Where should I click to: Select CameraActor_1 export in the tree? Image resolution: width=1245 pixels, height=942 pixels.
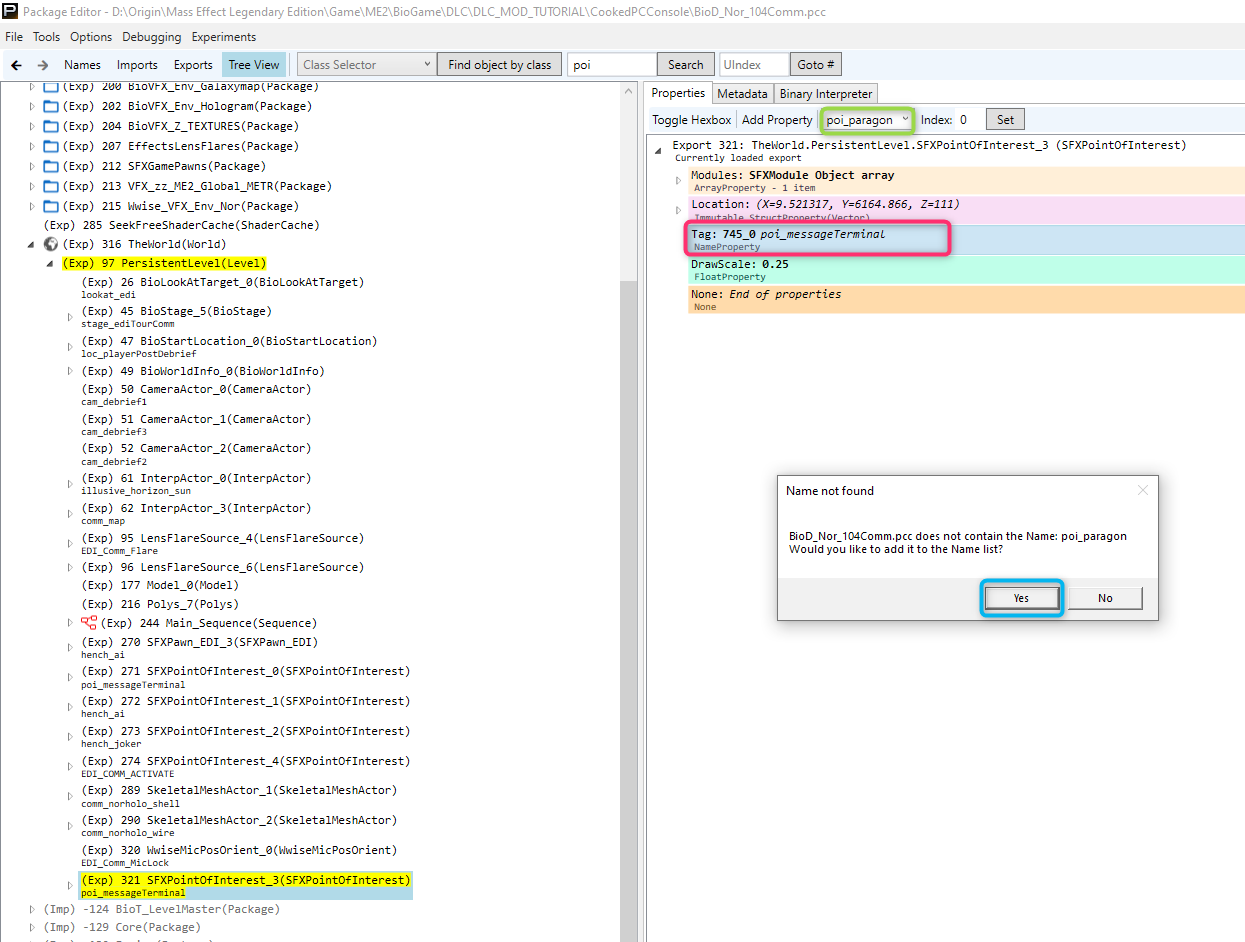coord(196,424)
